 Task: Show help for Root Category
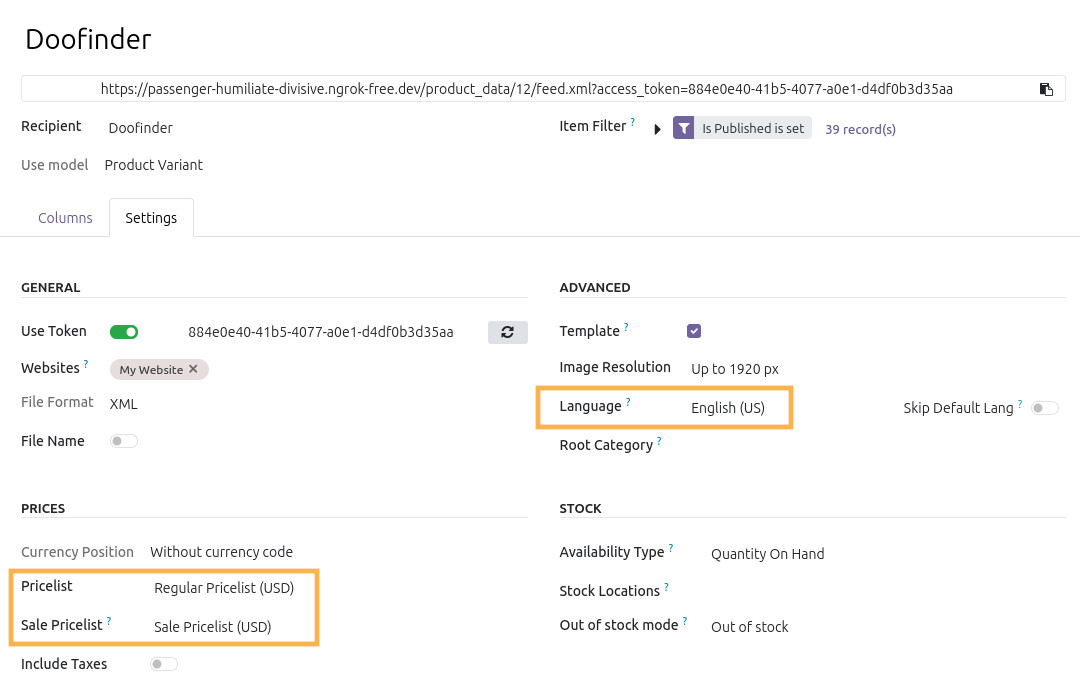click(658, 440)
